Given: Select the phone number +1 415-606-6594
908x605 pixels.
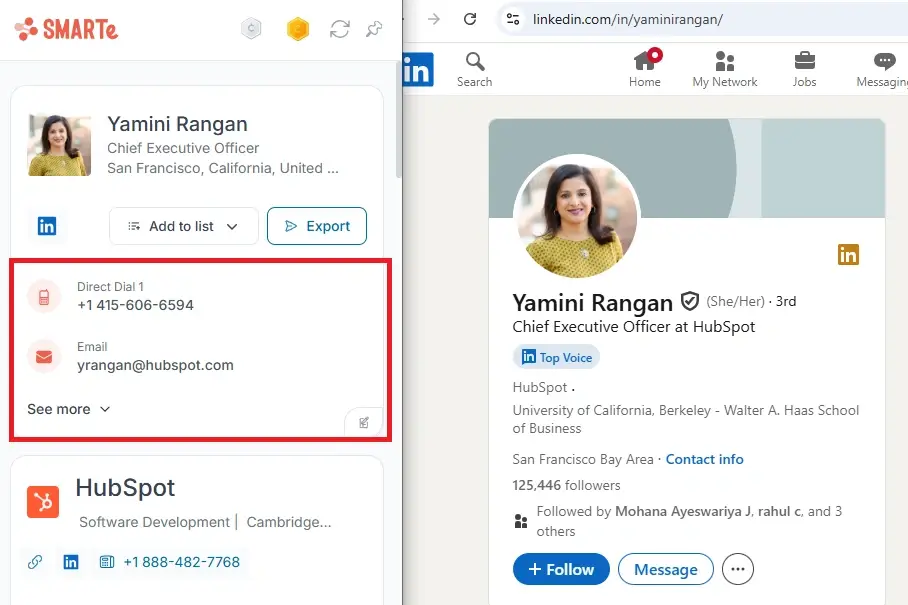Looking at the screenshot, I should [x=136, y=305].
